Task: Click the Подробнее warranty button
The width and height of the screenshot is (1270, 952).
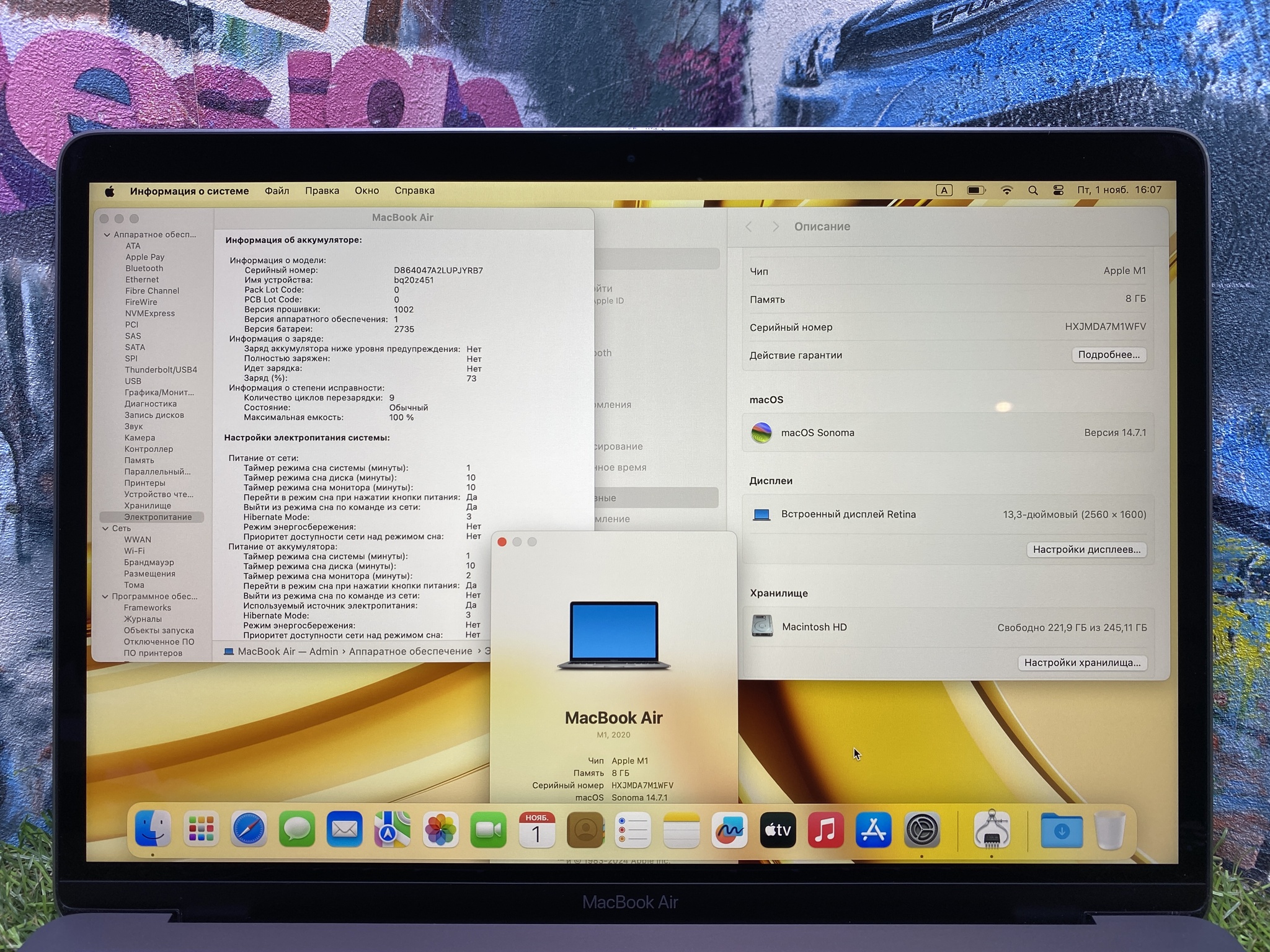Action: (x=1108, y=355)
